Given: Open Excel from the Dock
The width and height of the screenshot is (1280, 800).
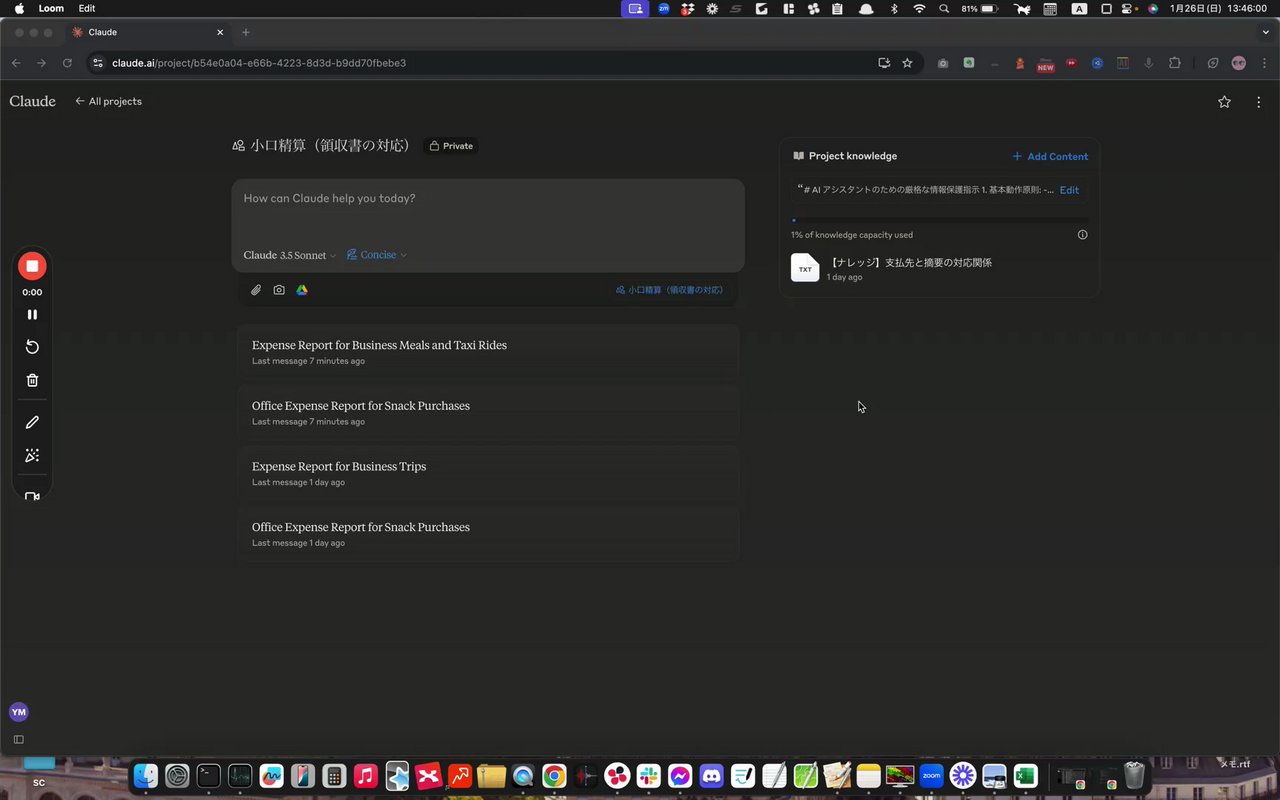Looking at the screenshot, I should (1025, 775).
